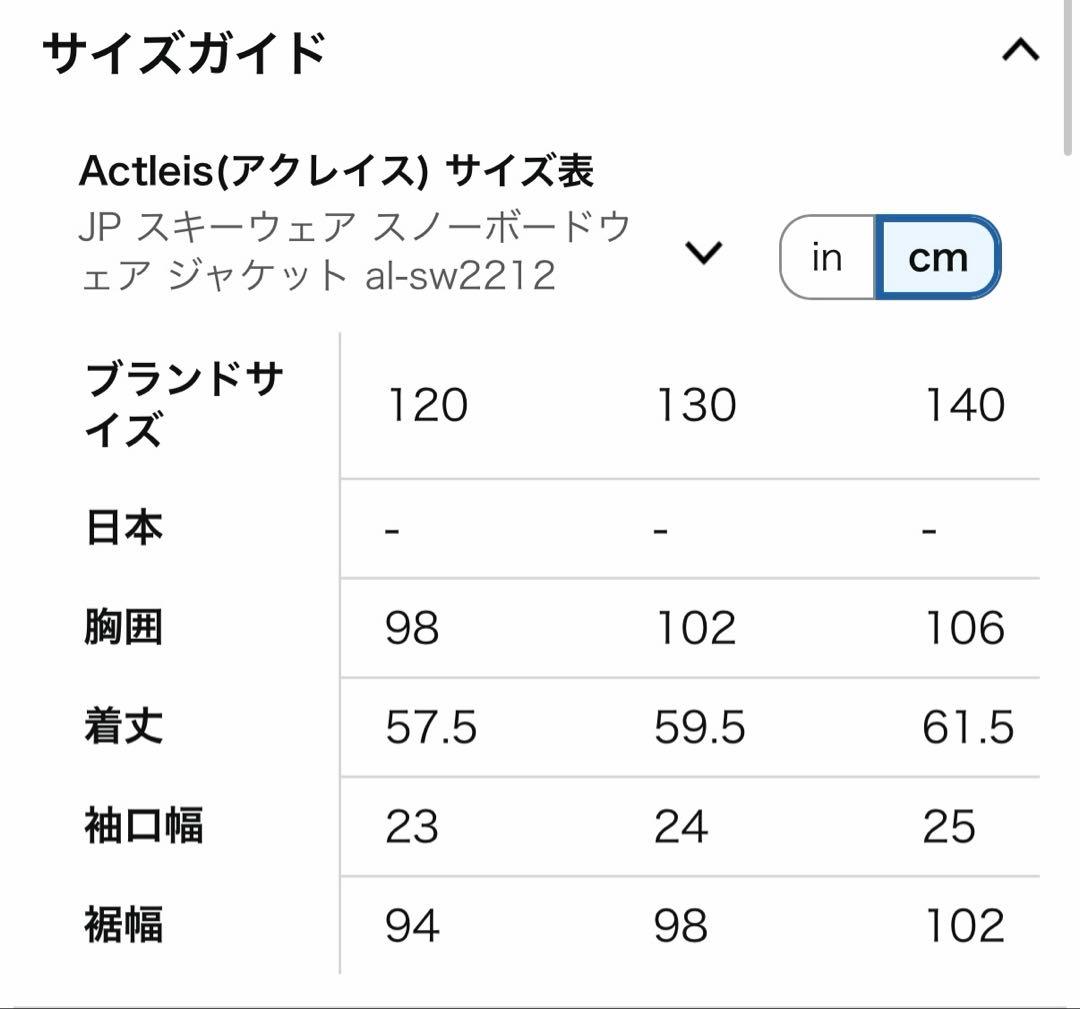Select brand size 120 column header
The height and width of the screenshot is (1009, 1080).
point(426,404)
